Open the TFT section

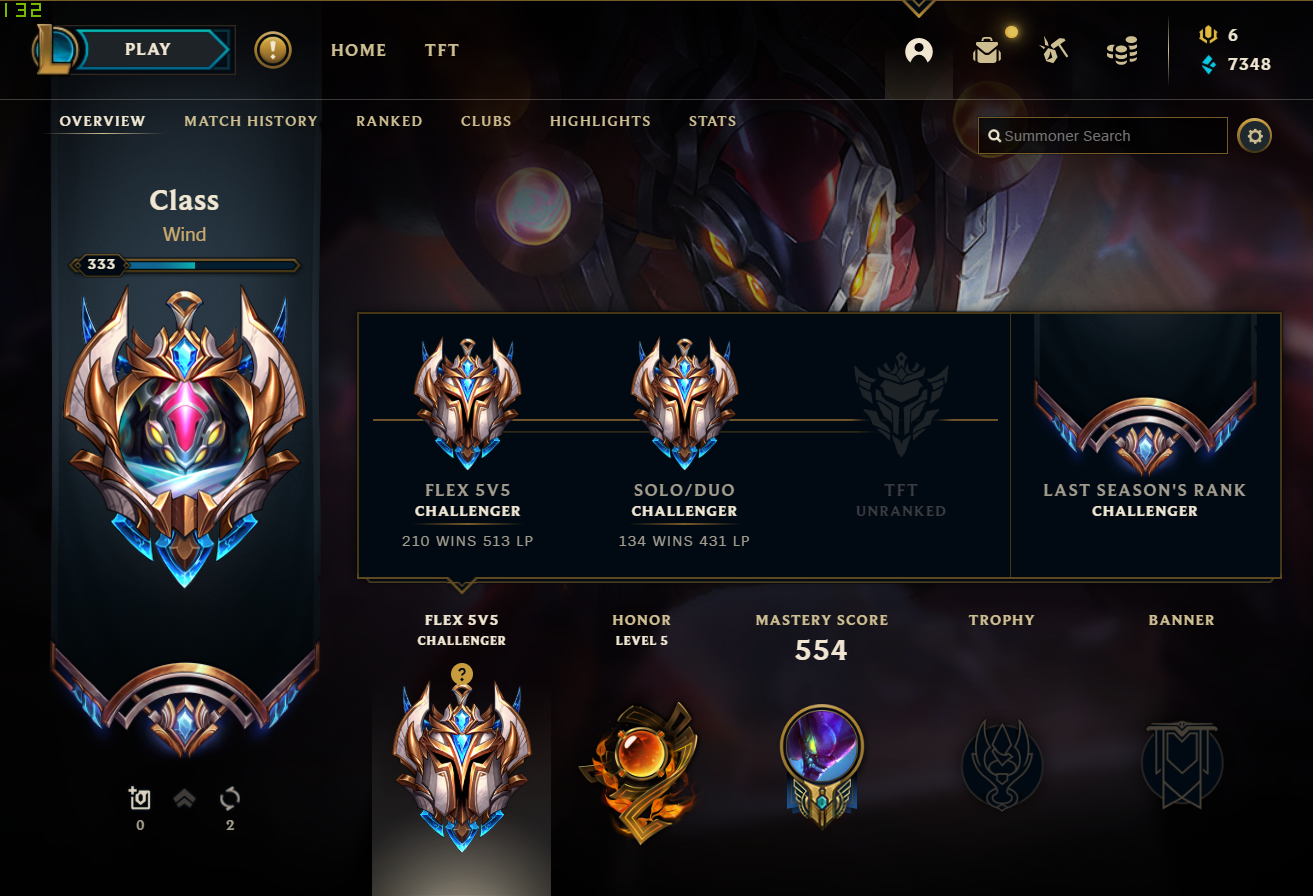pyautogui.click(x=441, y=50)
